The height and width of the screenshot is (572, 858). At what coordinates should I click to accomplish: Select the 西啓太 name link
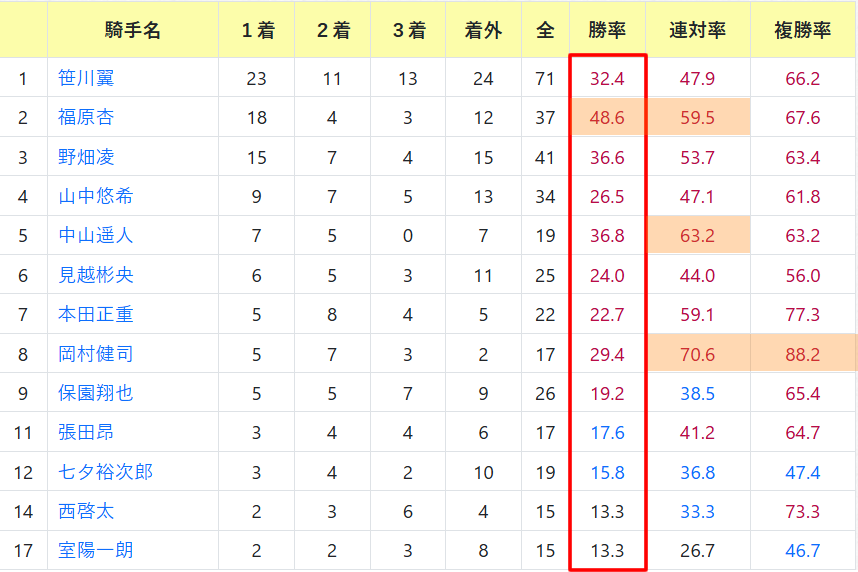pos(86,511)
